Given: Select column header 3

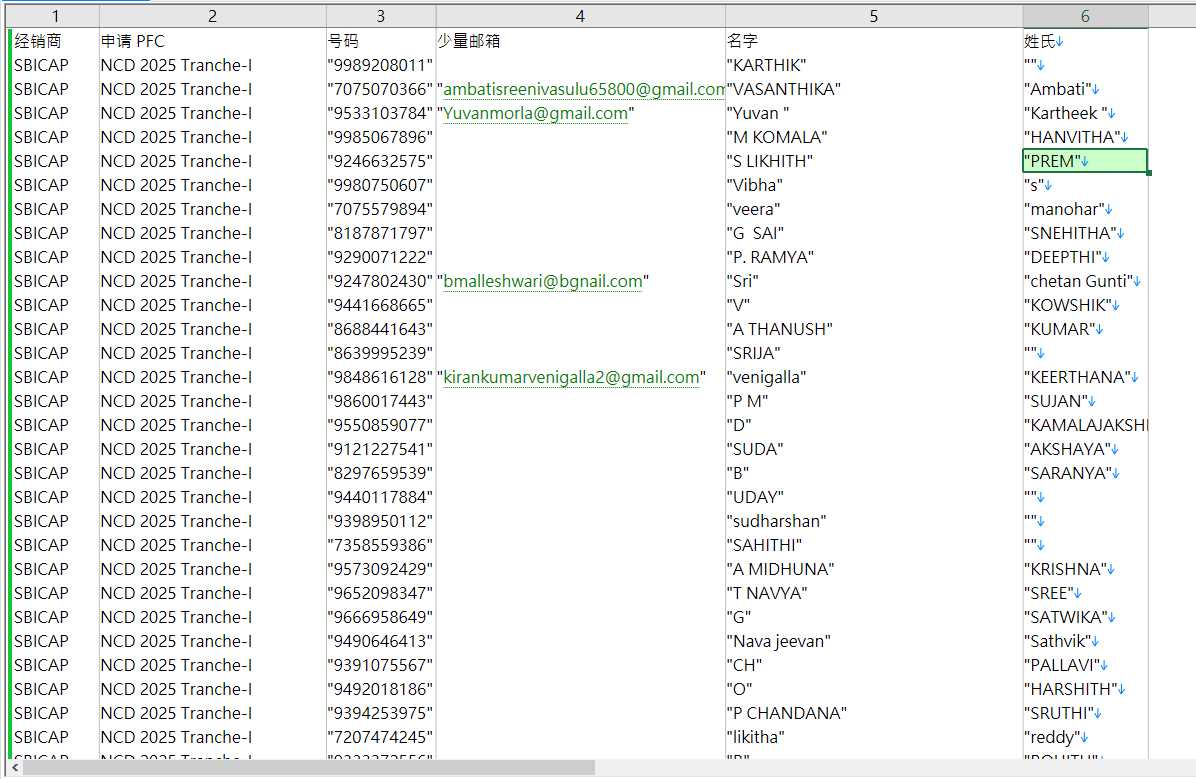Looking at the screenshot, I should tap(381, 16).
